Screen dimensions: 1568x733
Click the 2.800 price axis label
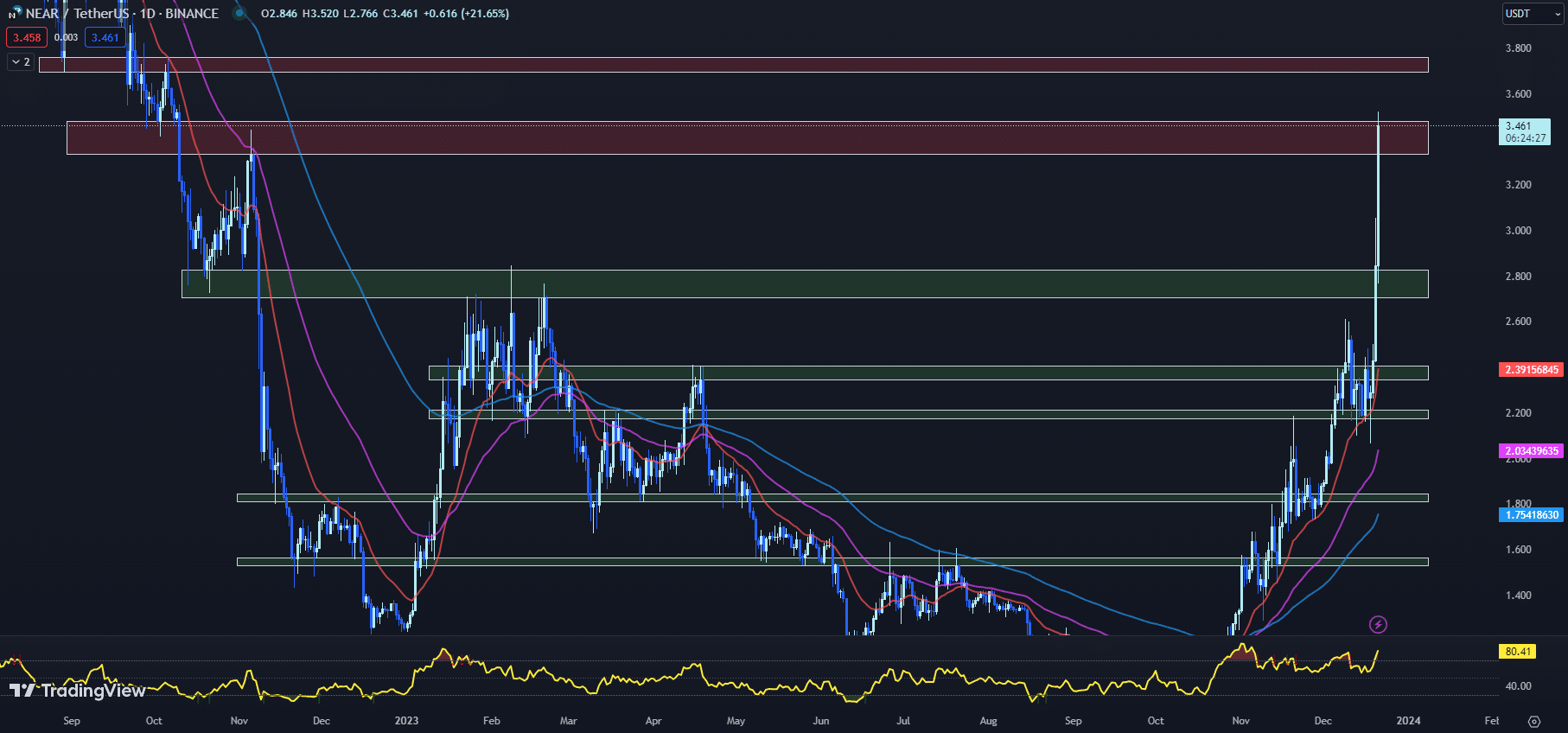coord(1518,277)
